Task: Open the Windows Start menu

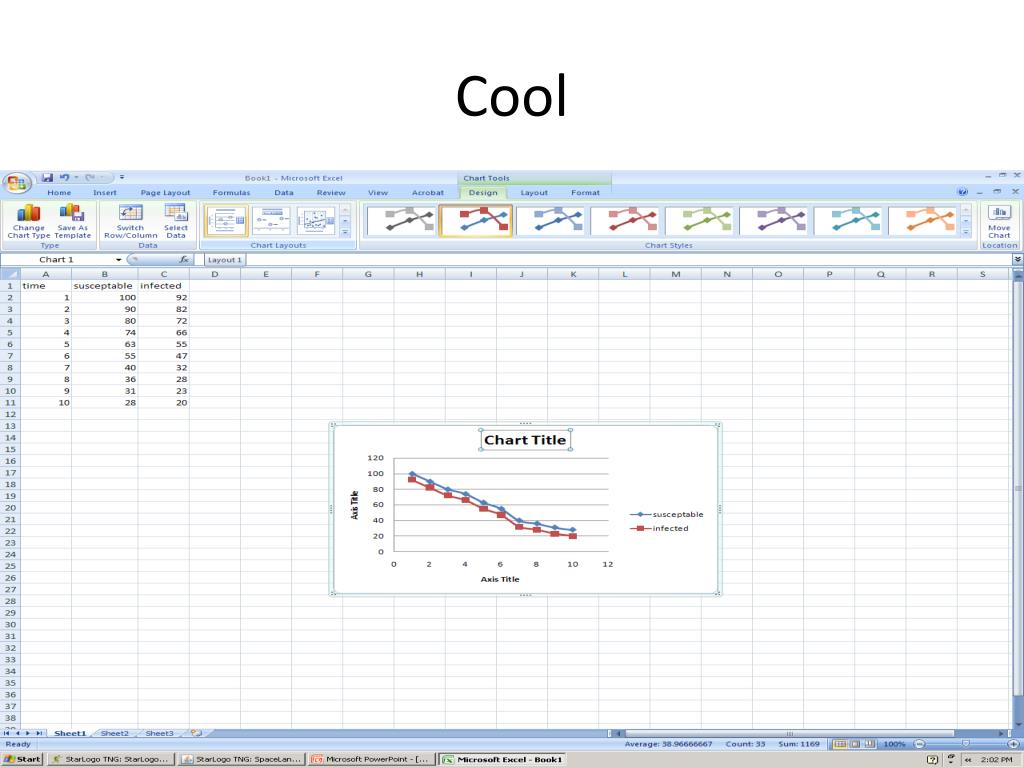Action: 22,759
